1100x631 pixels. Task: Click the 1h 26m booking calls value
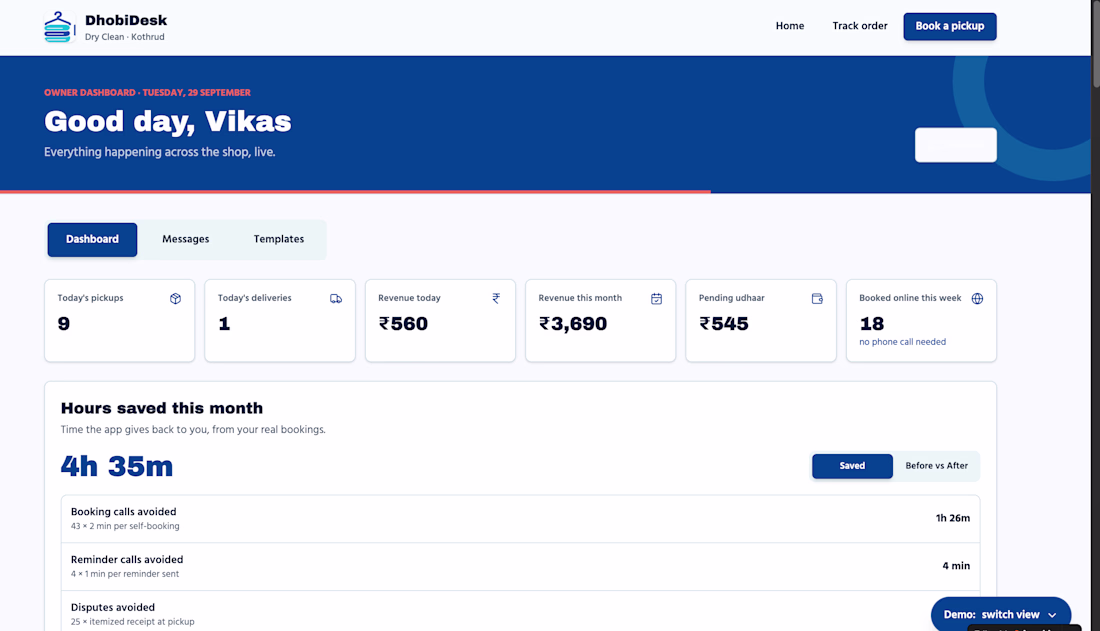pos(953,518)
